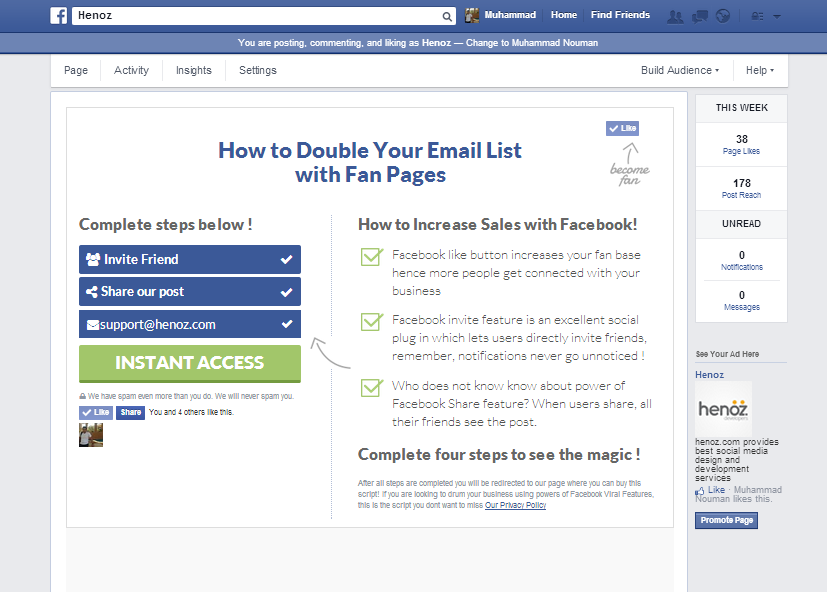Click the See Your Ad Here heading
827x592 pixels.
pyautogui.click(x=727, y=354)
